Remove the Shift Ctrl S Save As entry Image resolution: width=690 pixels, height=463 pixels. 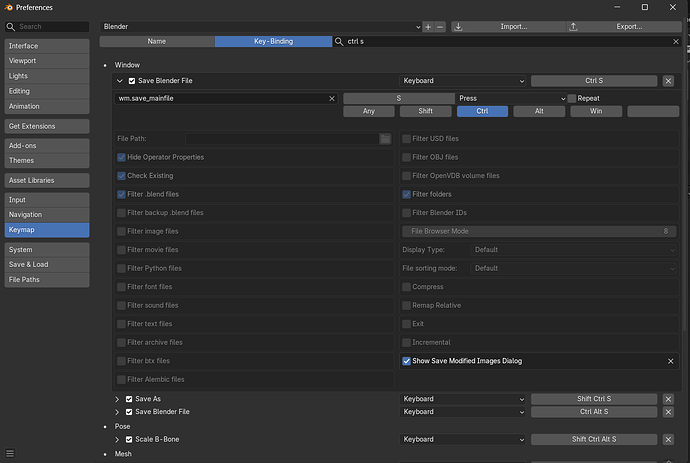[668, 399]
